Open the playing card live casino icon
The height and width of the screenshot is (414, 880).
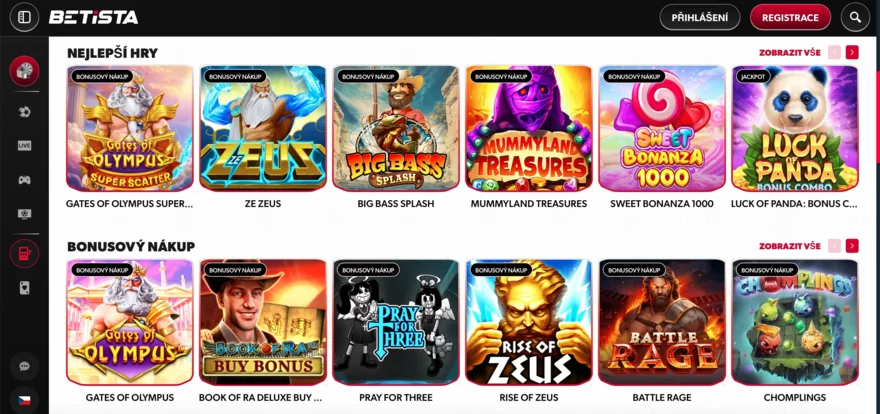(x=24, y=288)
